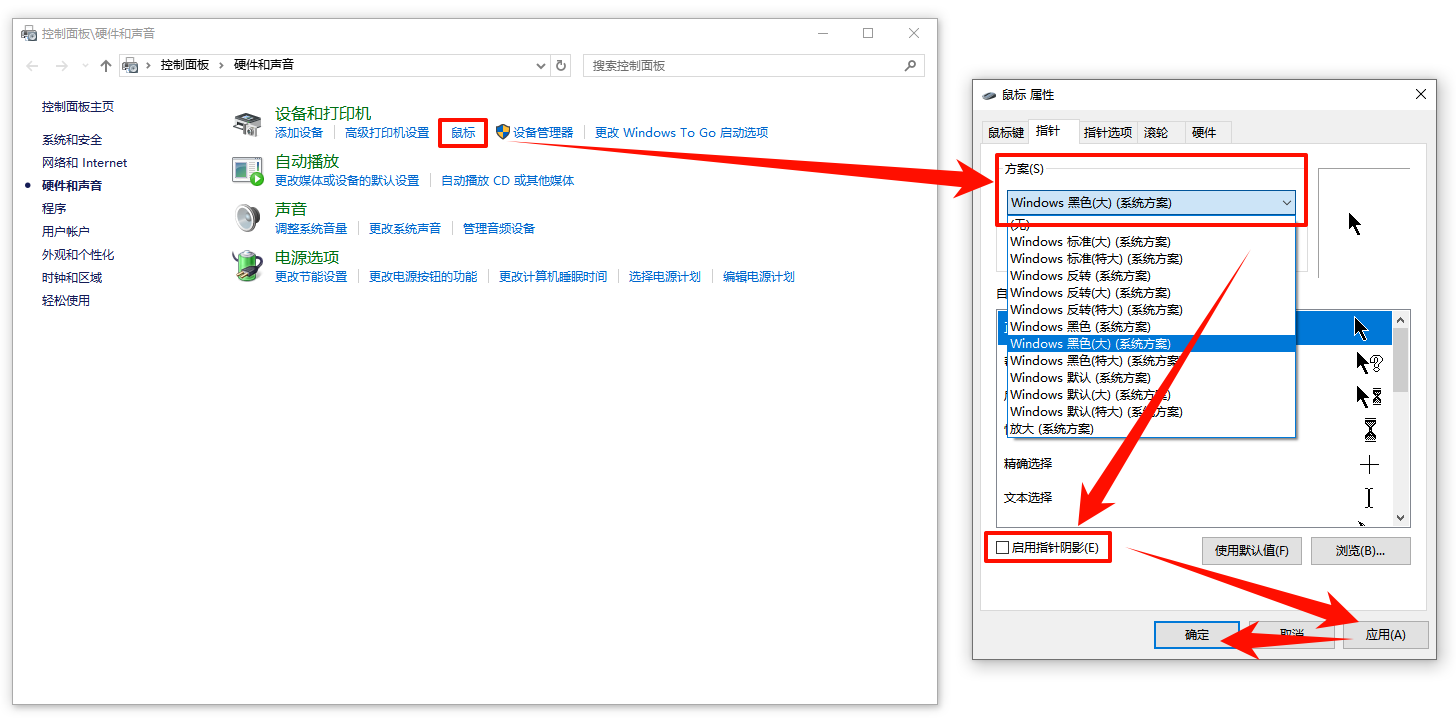Screen dimensions: 1456x724
Task: Click the forward navigation arrow in Control Panel
Action: pos(62,66)
